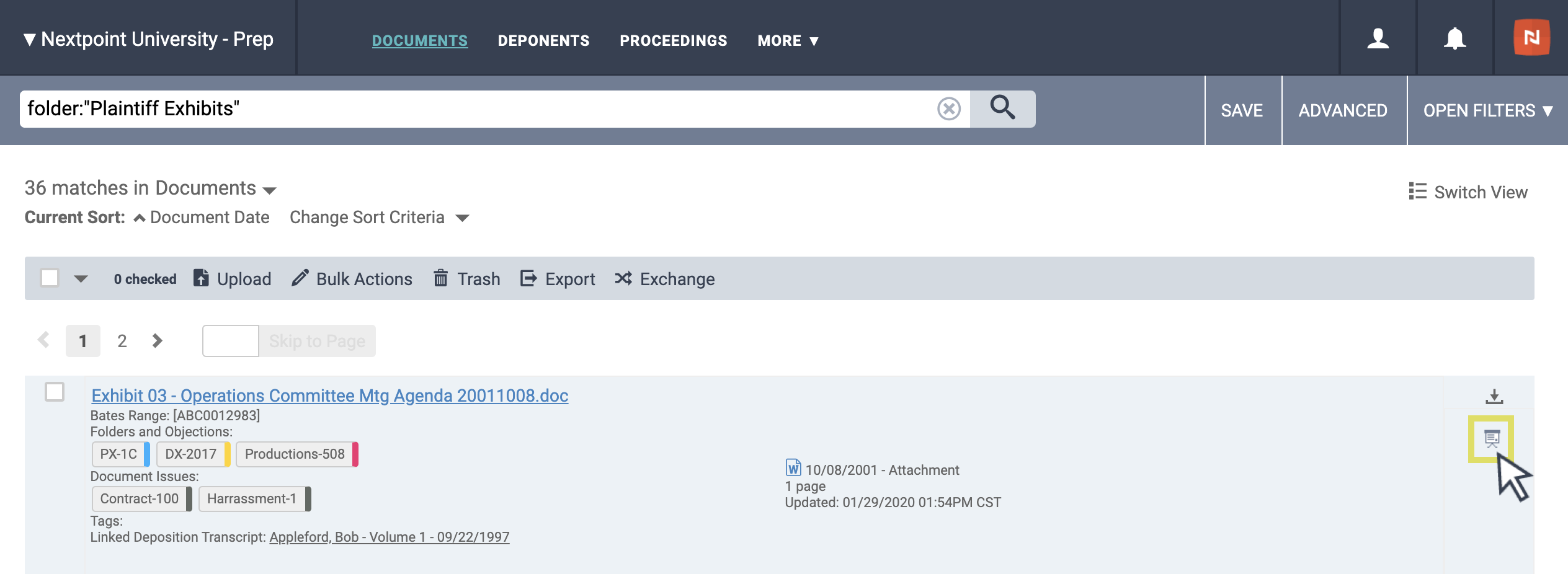Expand the select-all checkbox dropdown arrow

click(81, 279)
